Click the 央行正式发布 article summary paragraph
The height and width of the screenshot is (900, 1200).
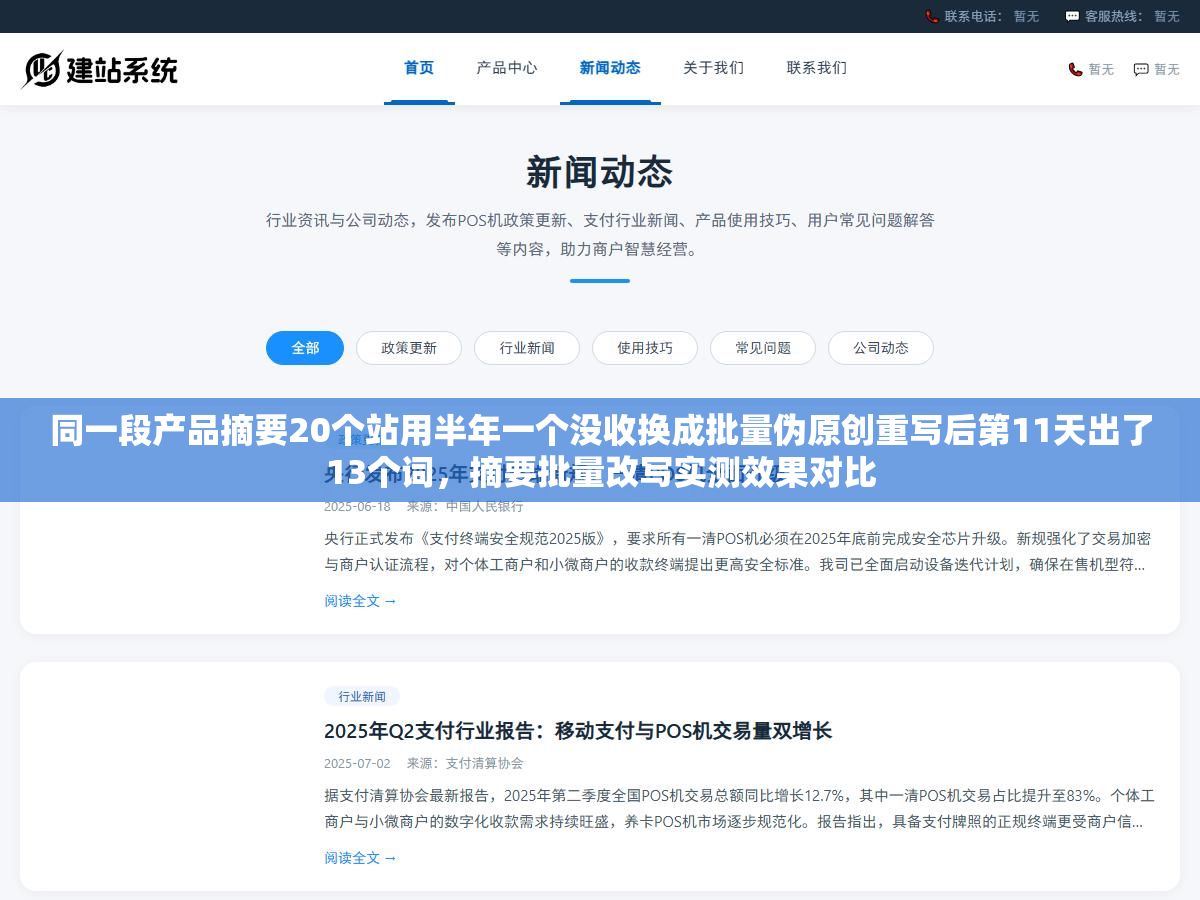tap(738, 551)
